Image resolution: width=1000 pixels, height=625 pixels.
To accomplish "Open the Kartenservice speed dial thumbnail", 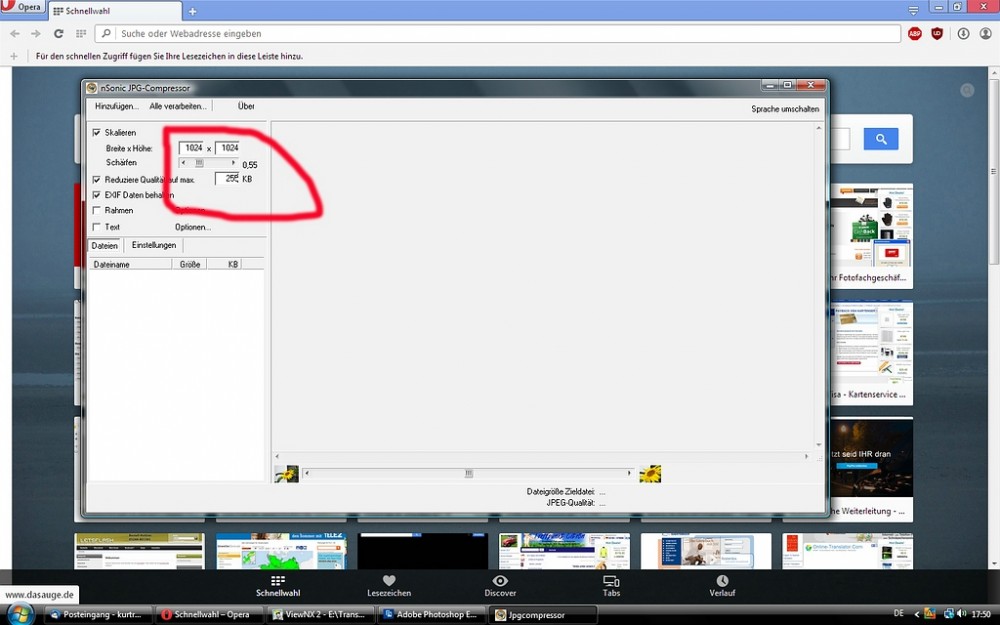I will tap(871, 353).
